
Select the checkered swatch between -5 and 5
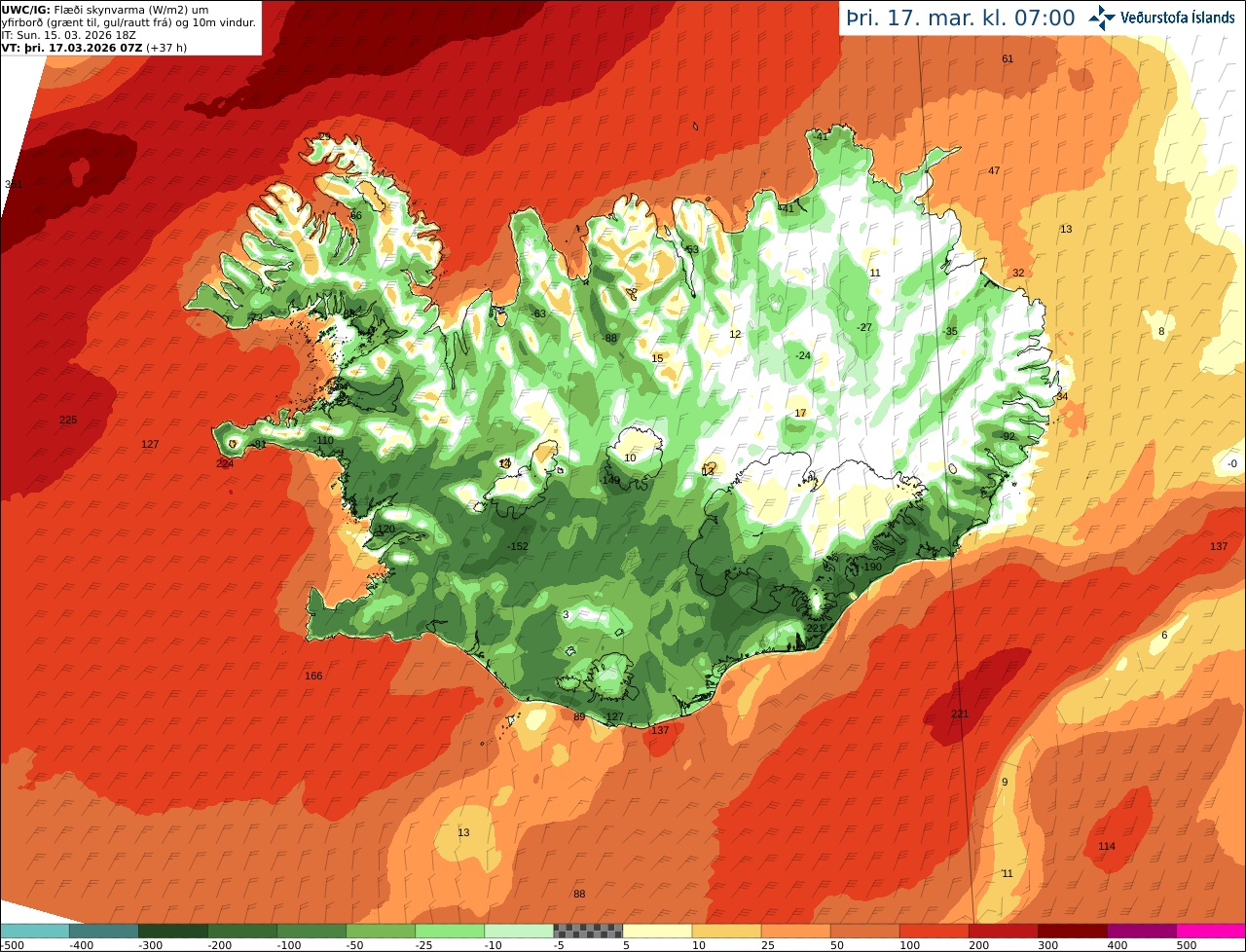coord(588,931)
